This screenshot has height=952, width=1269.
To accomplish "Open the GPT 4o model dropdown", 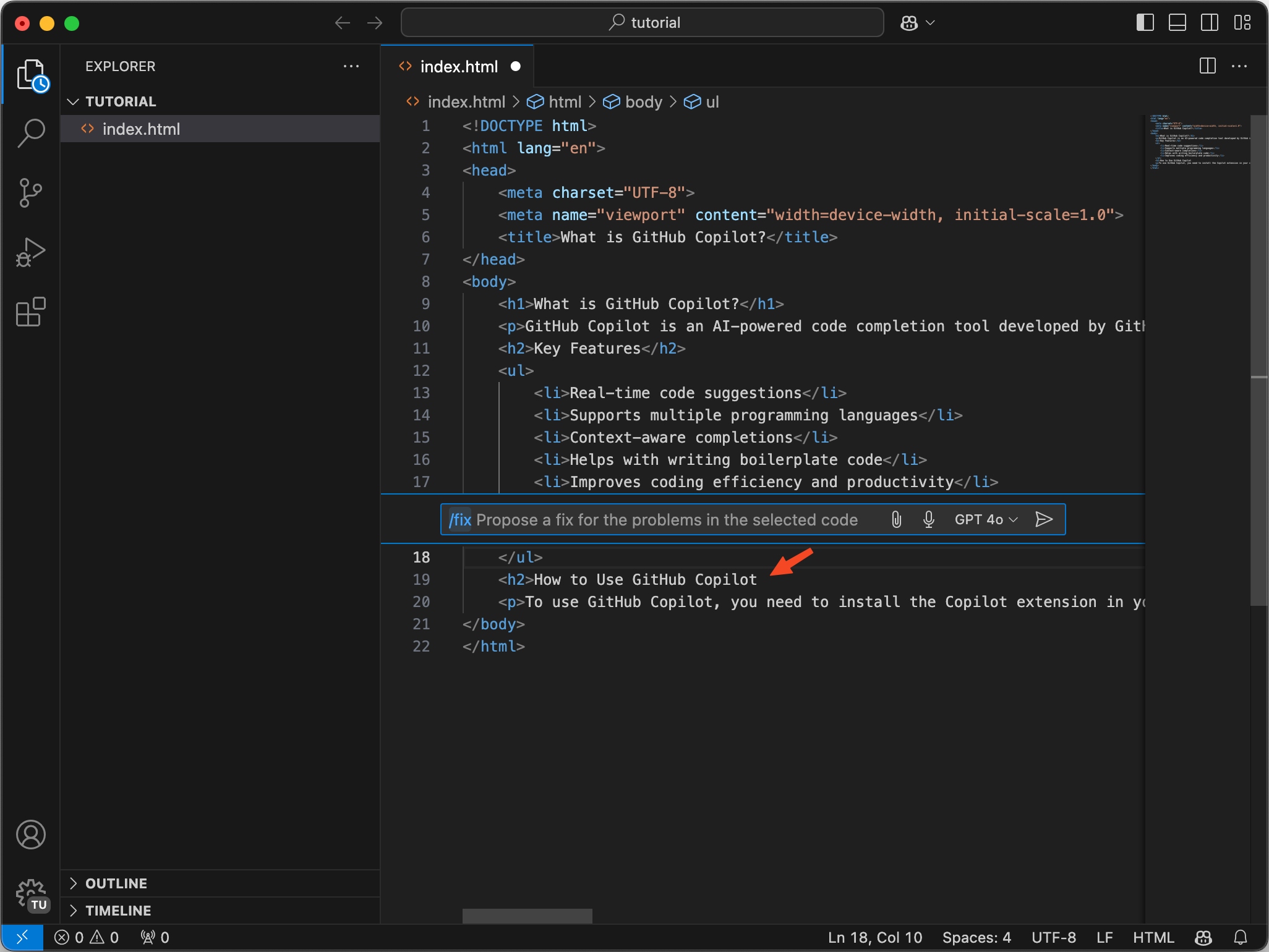I will (986, 519).
